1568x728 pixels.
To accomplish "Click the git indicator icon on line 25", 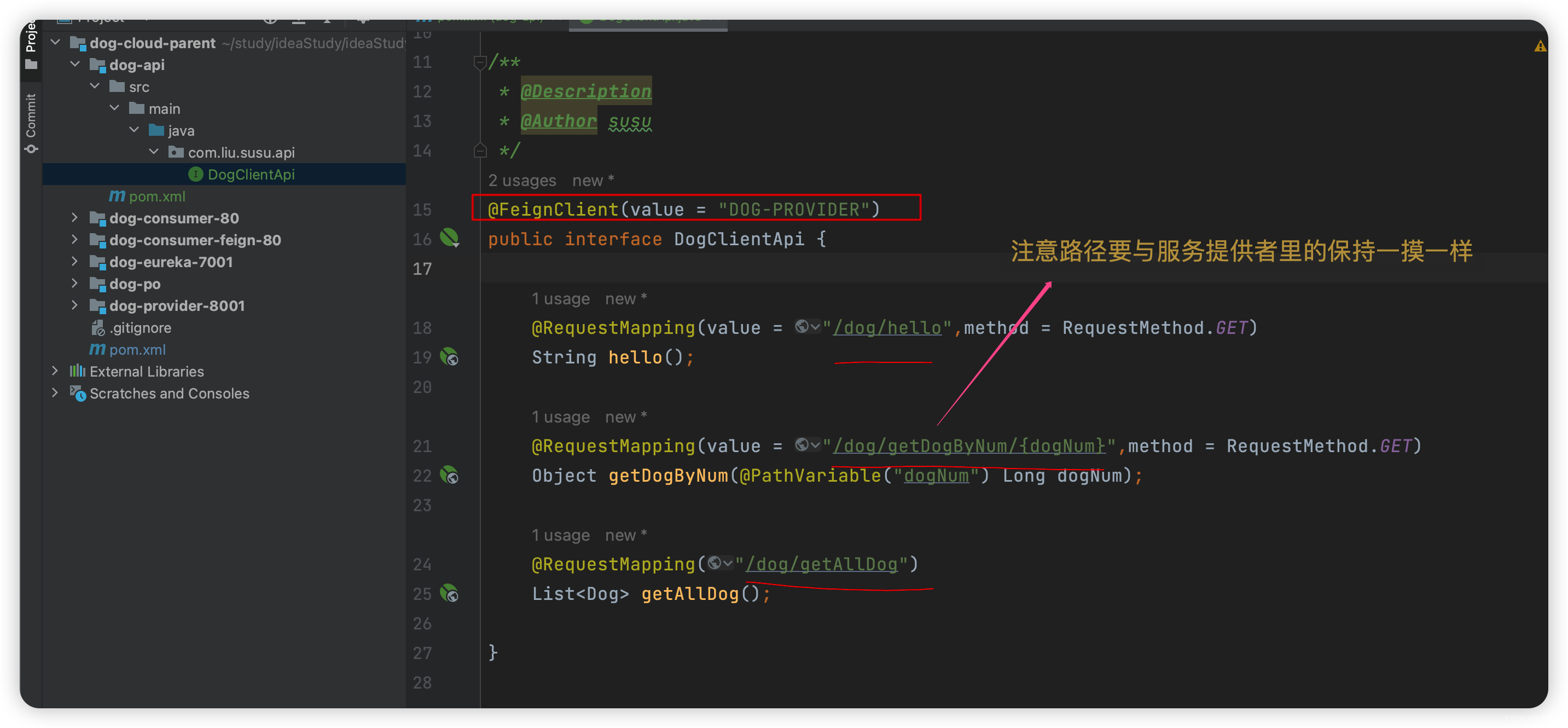I will coord(453,594).
